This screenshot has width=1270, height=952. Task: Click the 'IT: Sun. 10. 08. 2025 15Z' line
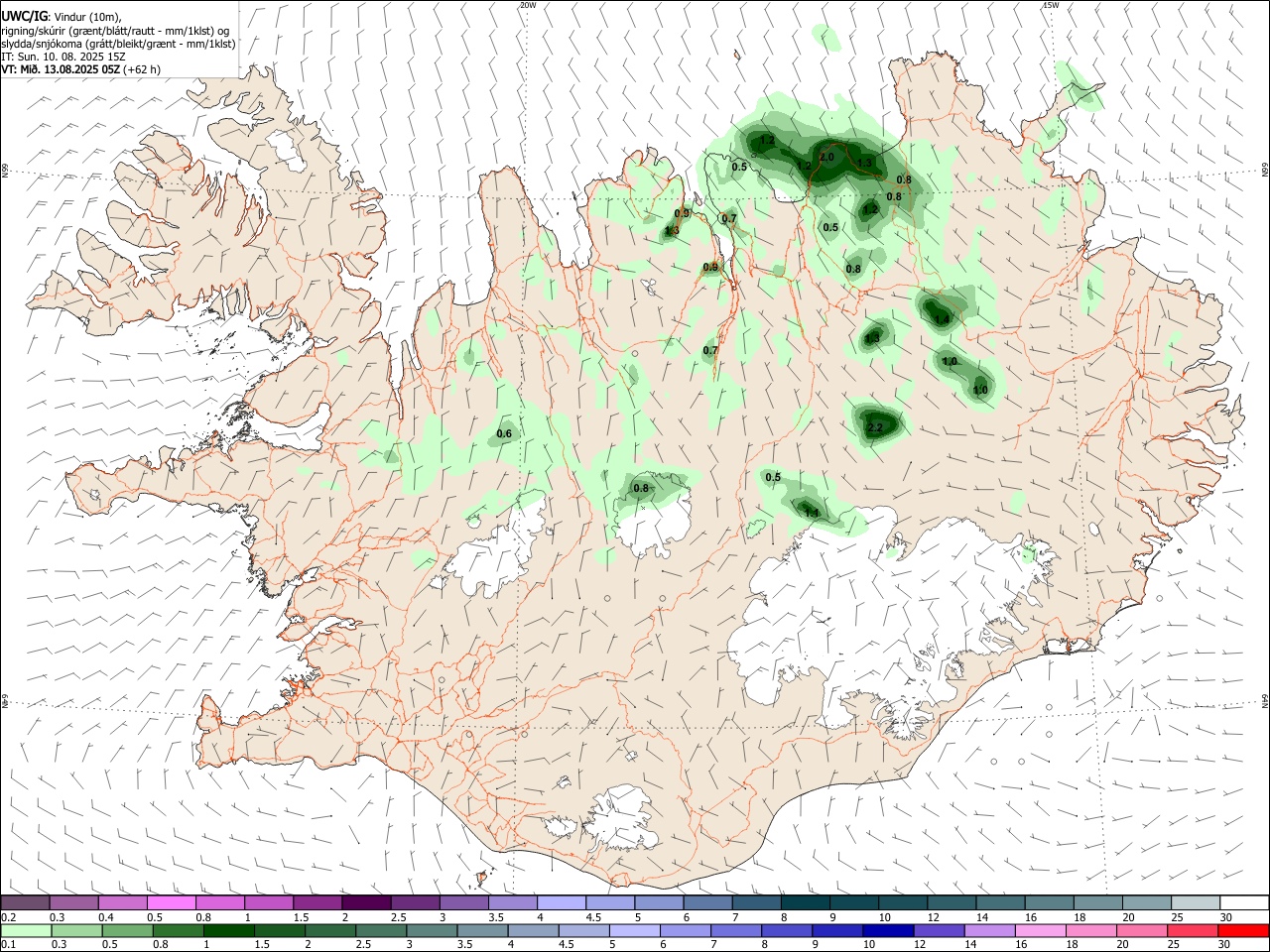(x=63, y=57)
